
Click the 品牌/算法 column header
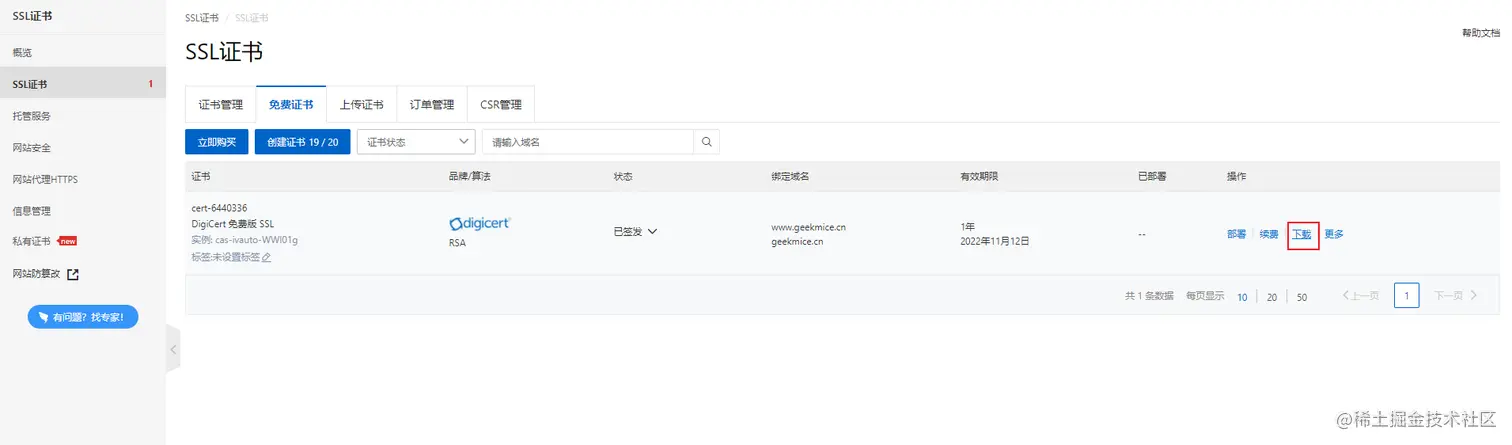coord(469,176)
